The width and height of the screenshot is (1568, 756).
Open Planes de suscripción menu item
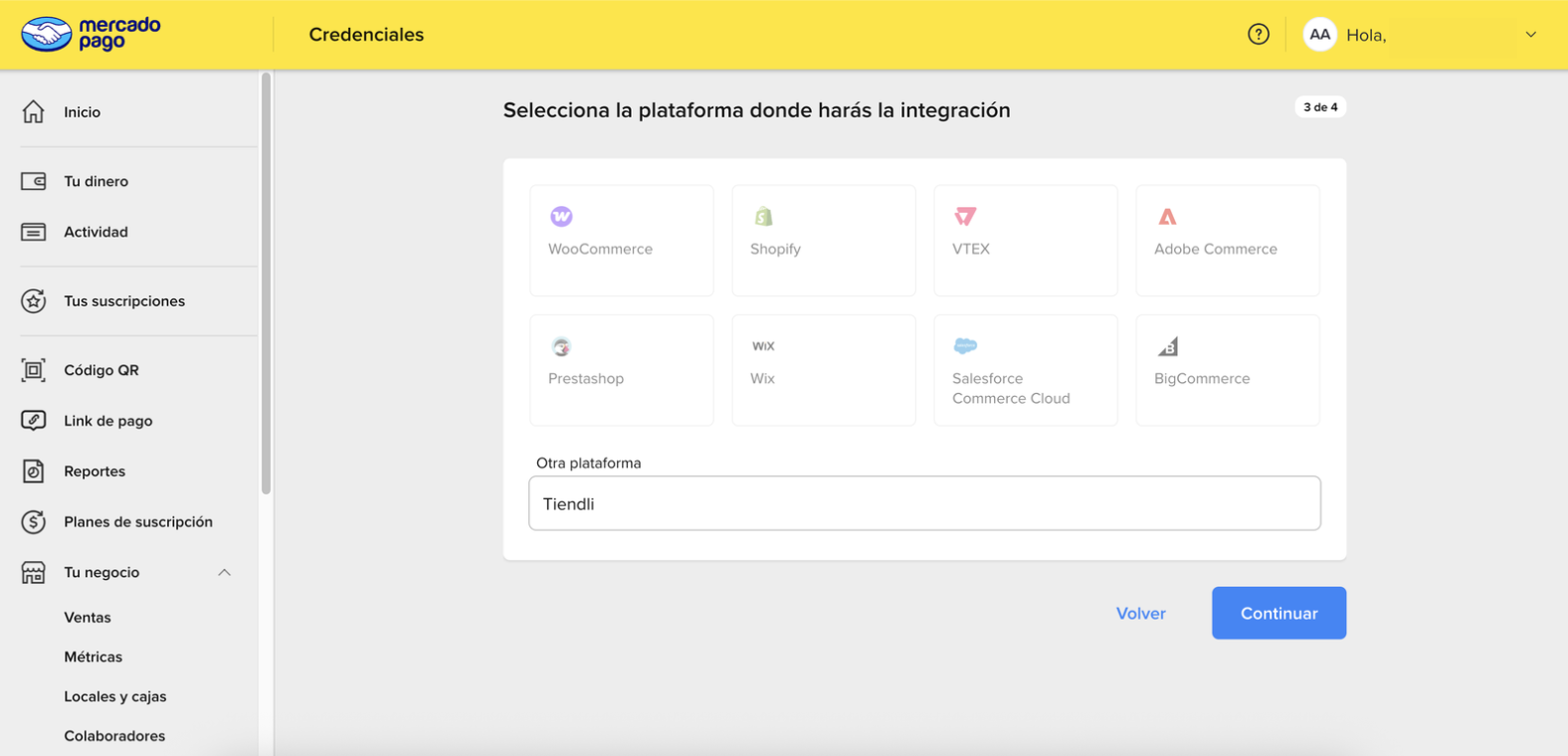click(138, 521)
